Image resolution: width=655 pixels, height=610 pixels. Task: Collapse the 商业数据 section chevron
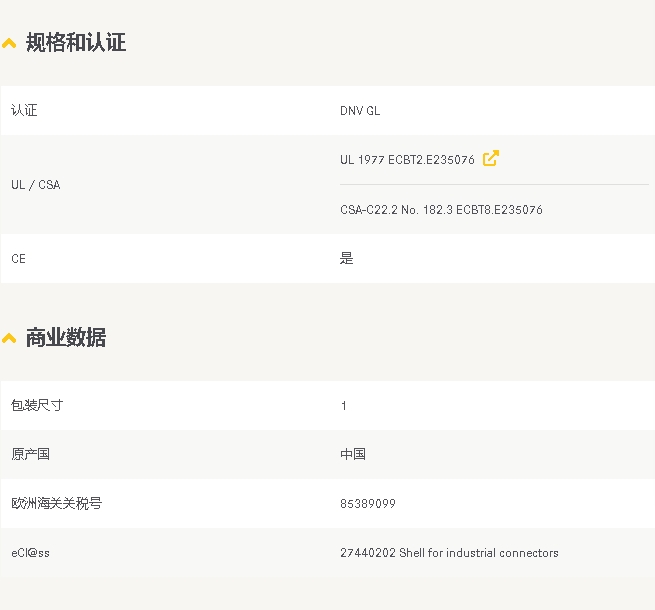pyautogui.click(x=9, y=338)
